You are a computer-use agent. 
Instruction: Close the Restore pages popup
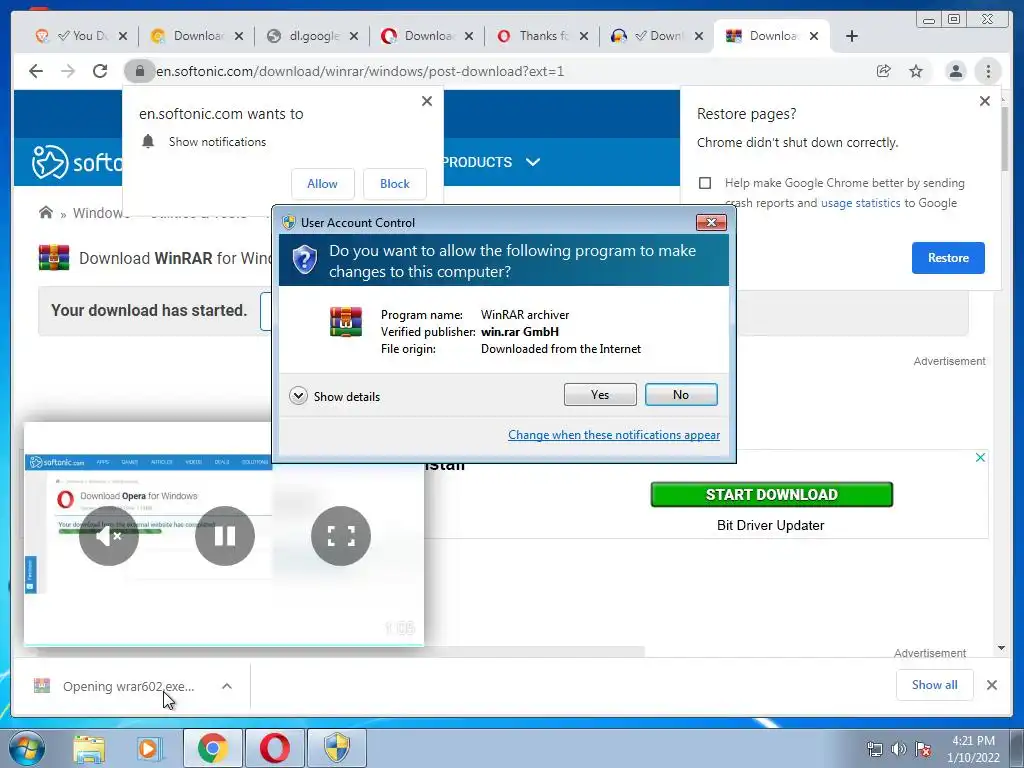coord(985,101)
